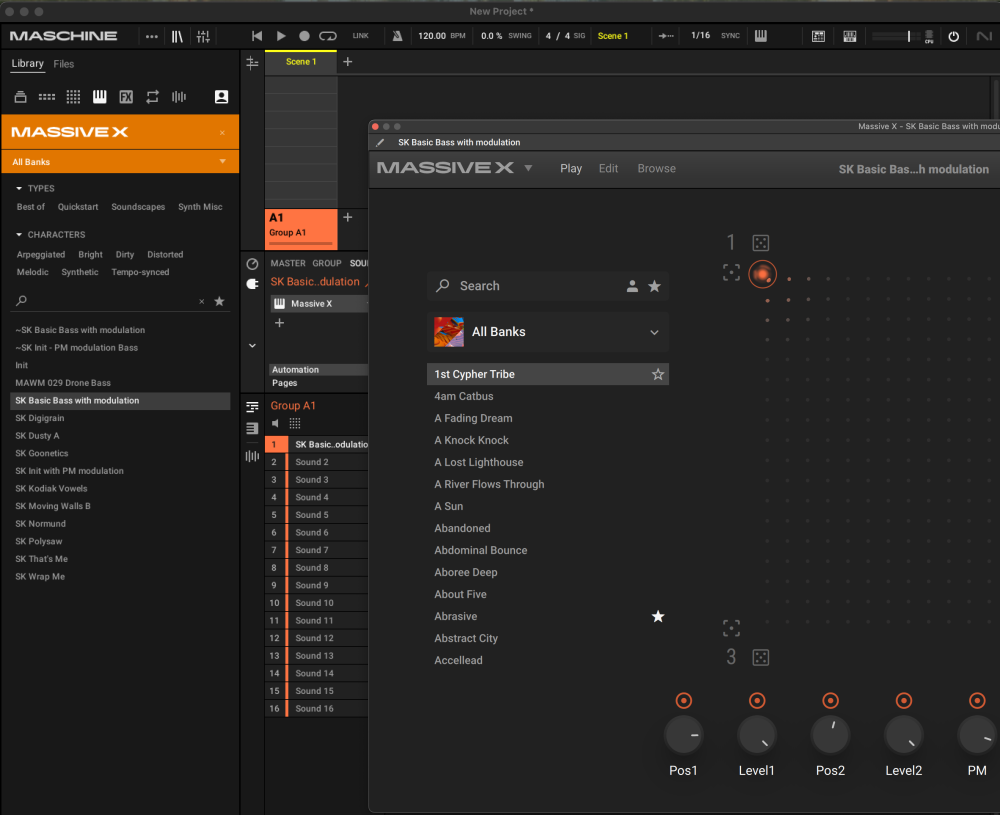Viewport: 1000px width, 815px height.
Task: Click the 0.0 % swing value
Action: [x=491, y=36]
